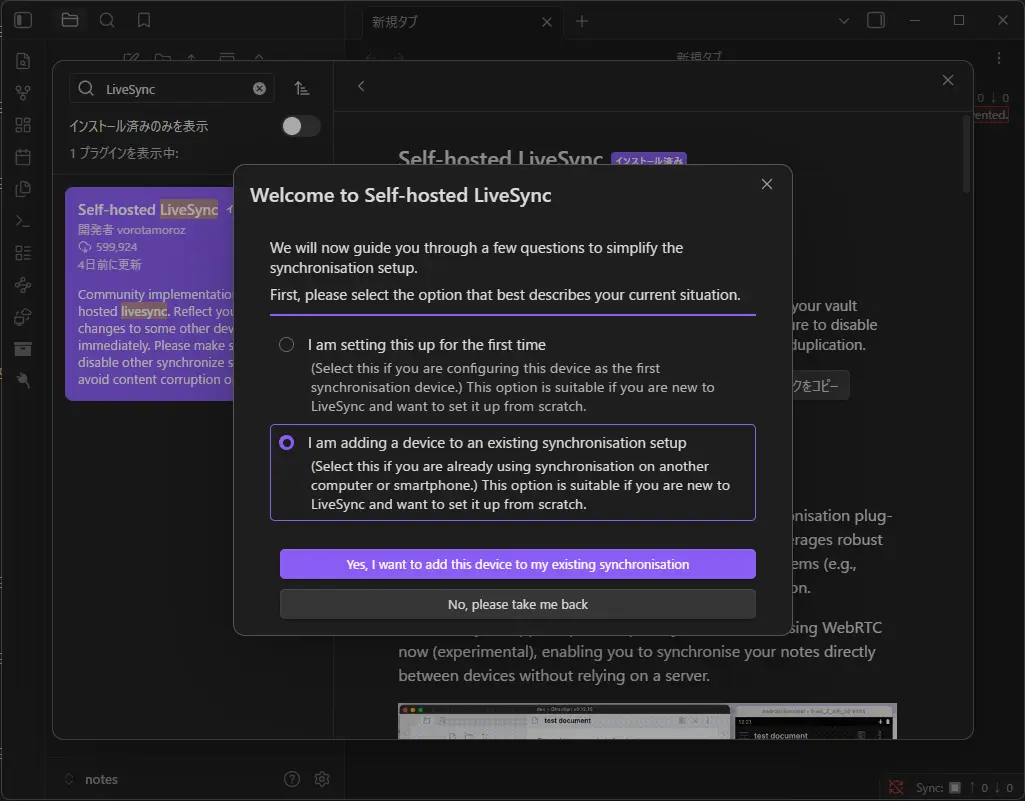Image resolution: width=1025 pixels, height=801 pixels.
Task: Click the Sync stop square in the status bar
Action: (x=955, y=787)
